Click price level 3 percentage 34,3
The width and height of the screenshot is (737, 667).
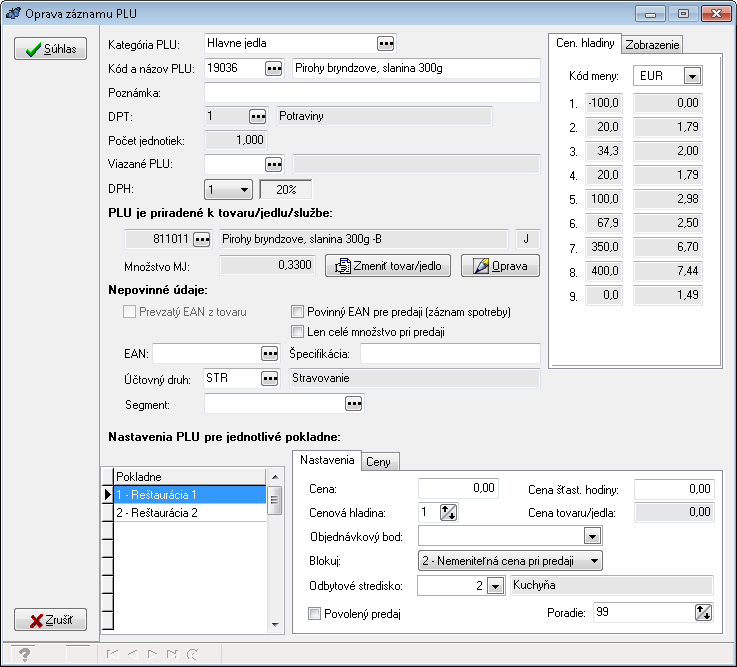[604, 151]
